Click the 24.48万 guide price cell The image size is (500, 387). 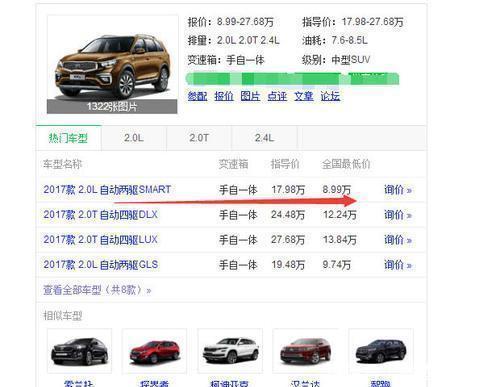(x=288, y=215)
